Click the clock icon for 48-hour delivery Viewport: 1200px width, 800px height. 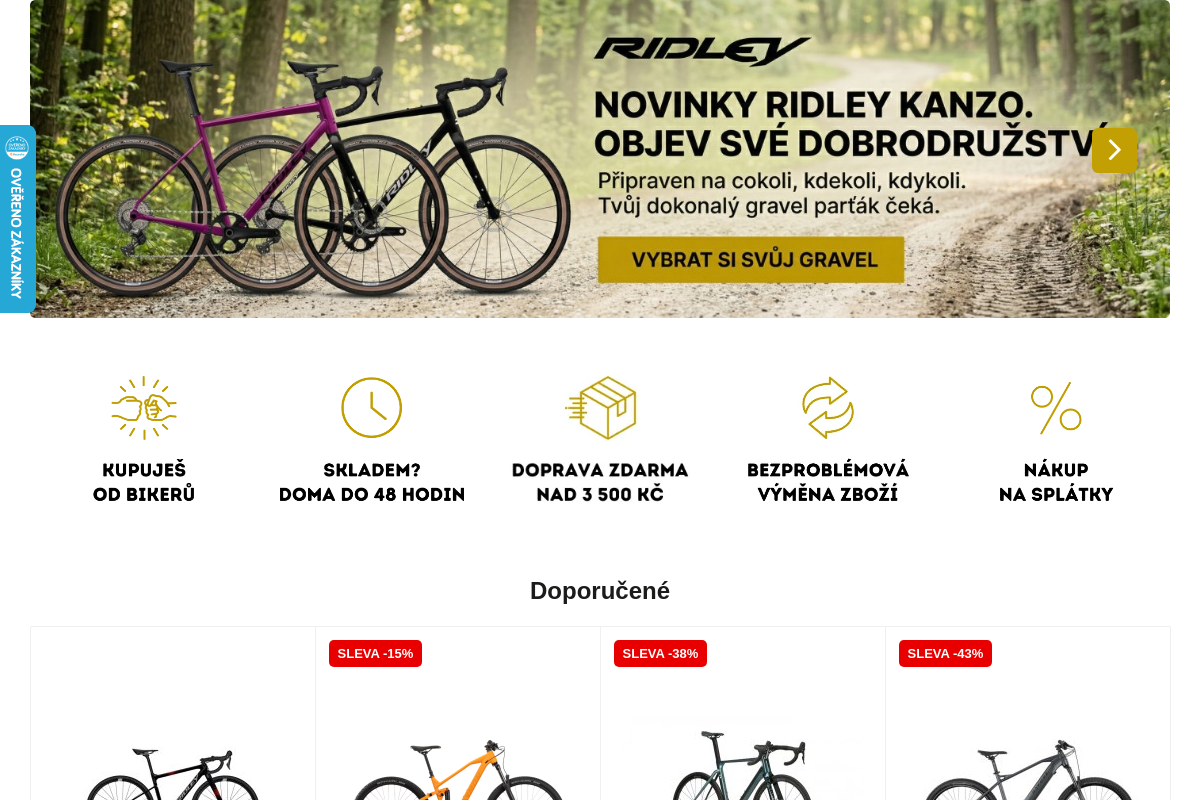tap(371, 407)
